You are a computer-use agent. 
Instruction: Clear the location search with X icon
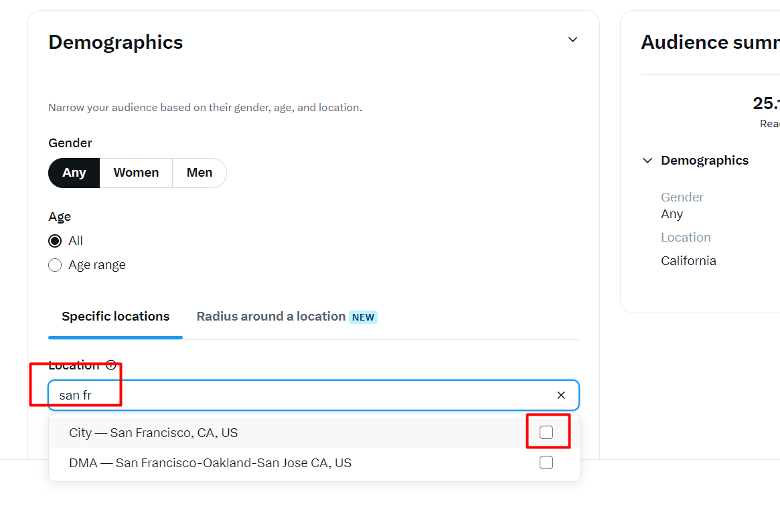click(x=561, y=395)
